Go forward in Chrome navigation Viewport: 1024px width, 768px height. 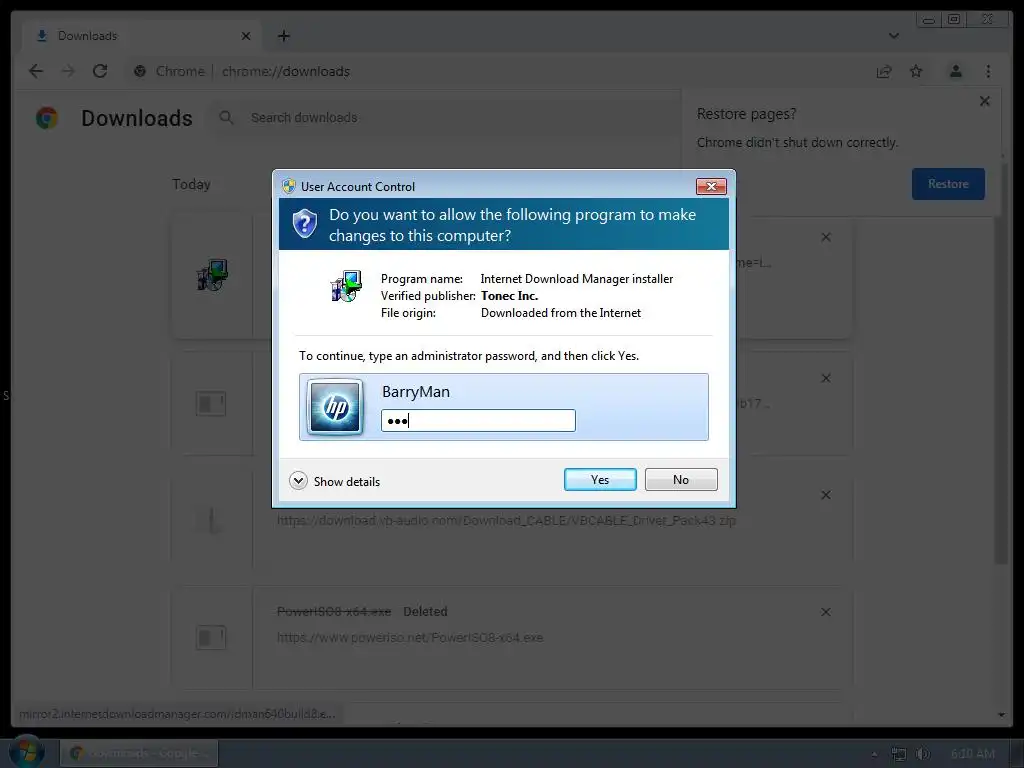coord(68,71)
